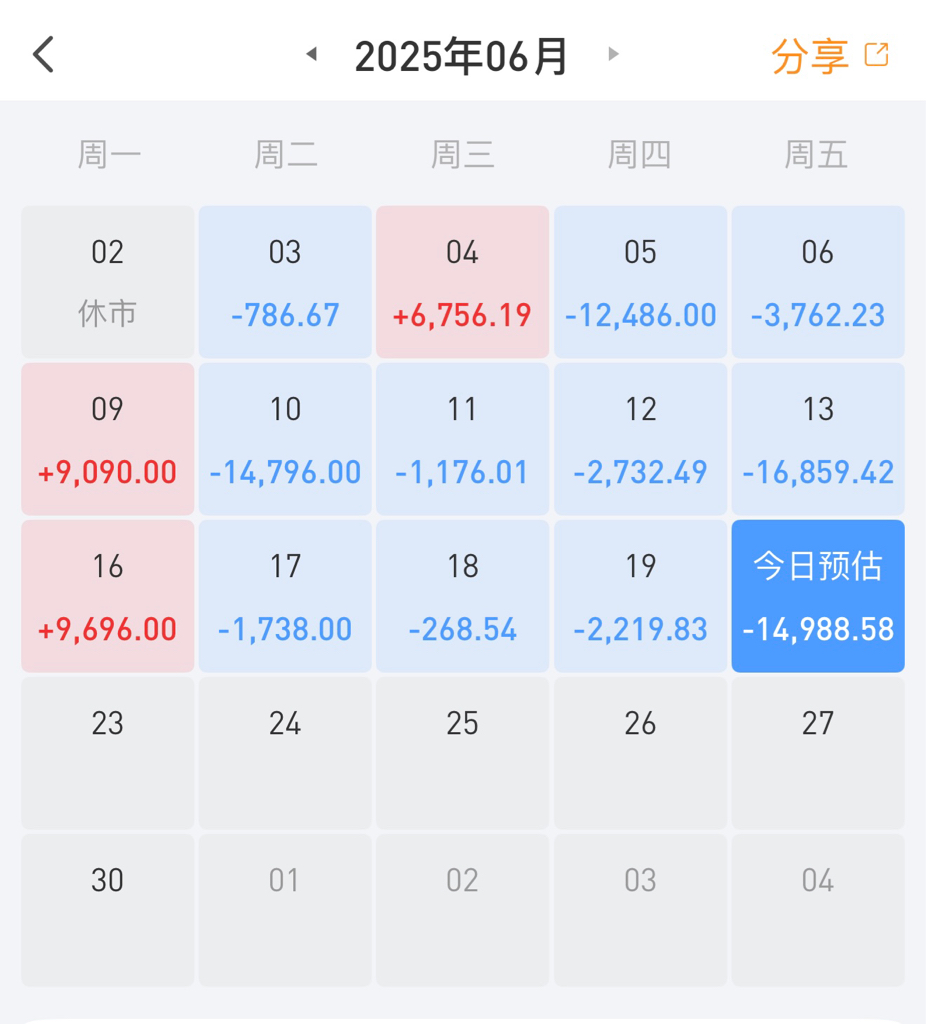Image resolution: width=926 pixels, height=1024 pixels.
Task: Select day 02 marked 休市
Action: (108, 282)
